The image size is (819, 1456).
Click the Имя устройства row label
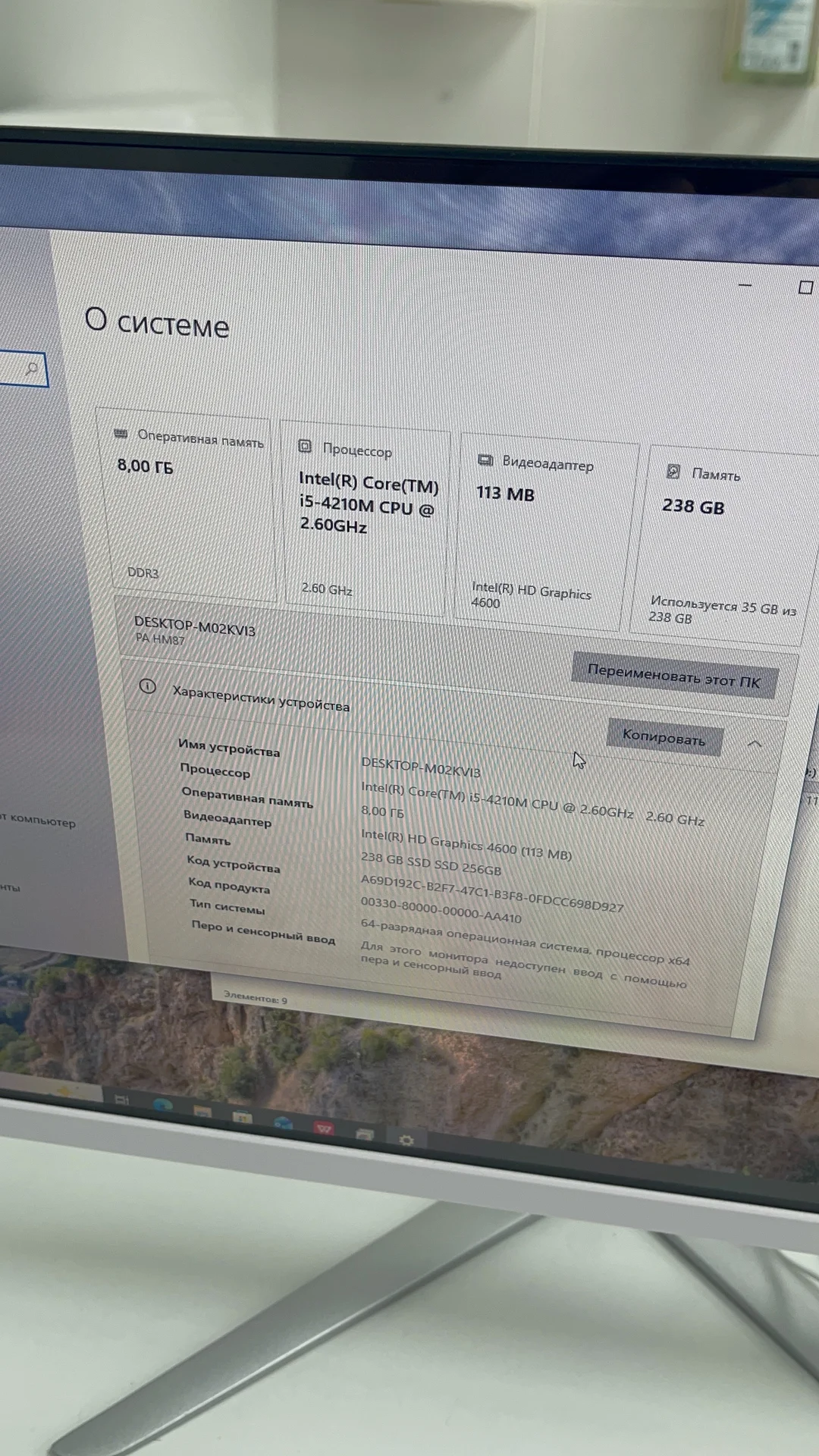click(x=229, y=748)
